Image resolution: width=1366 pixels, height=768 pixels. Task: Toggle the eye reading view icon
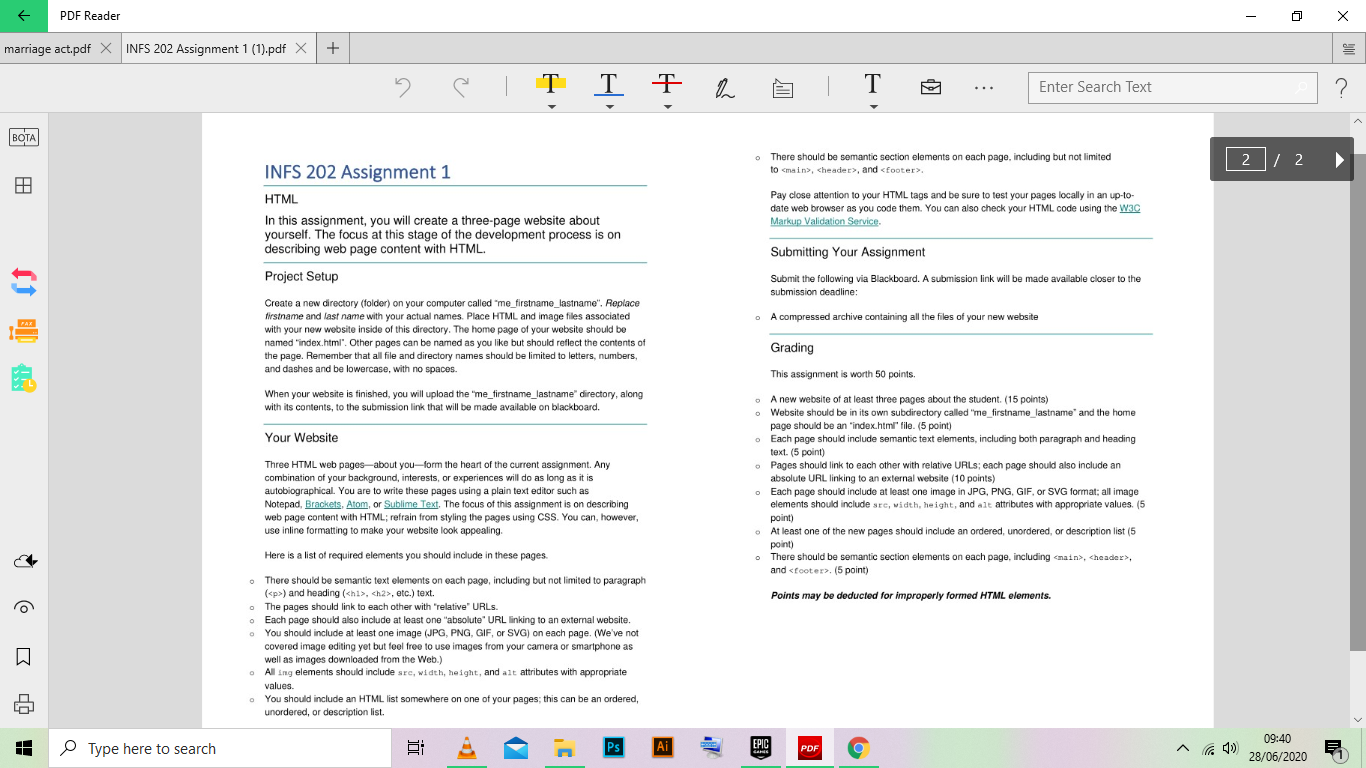(24, 608)
